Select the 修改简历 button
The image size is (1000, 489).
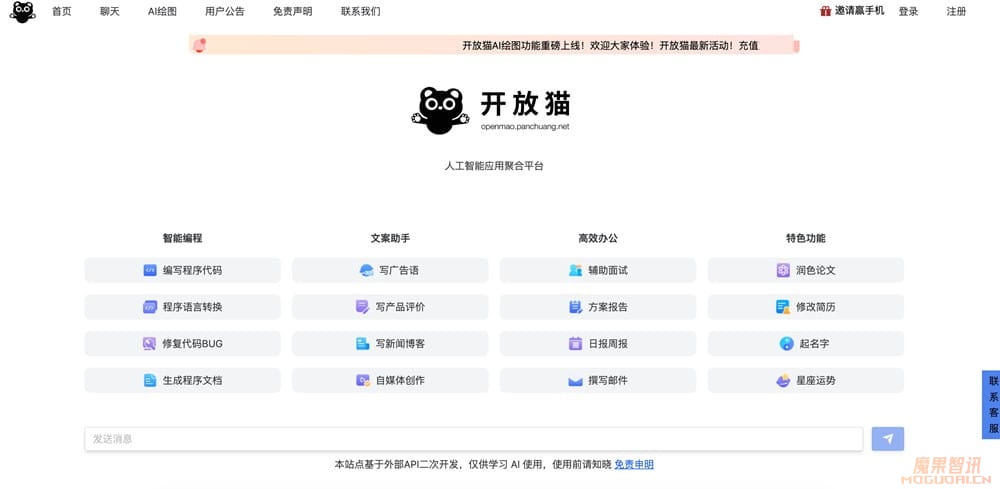tap(806, 307)
